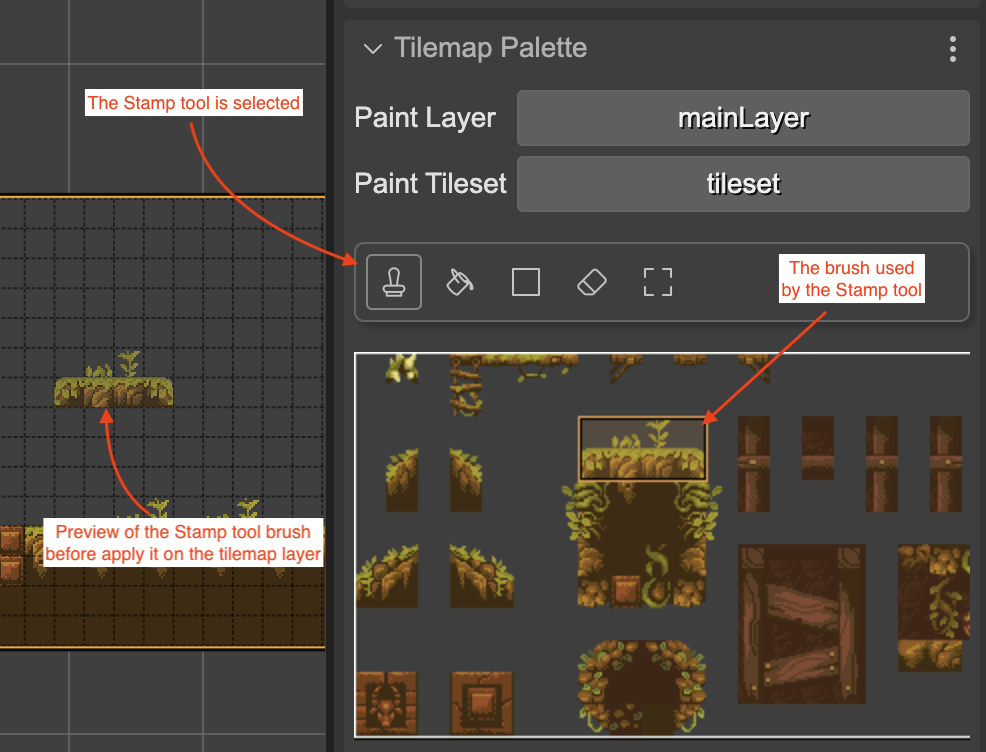Open the Paint Tileset dropdown

click(x=743, y=183)
